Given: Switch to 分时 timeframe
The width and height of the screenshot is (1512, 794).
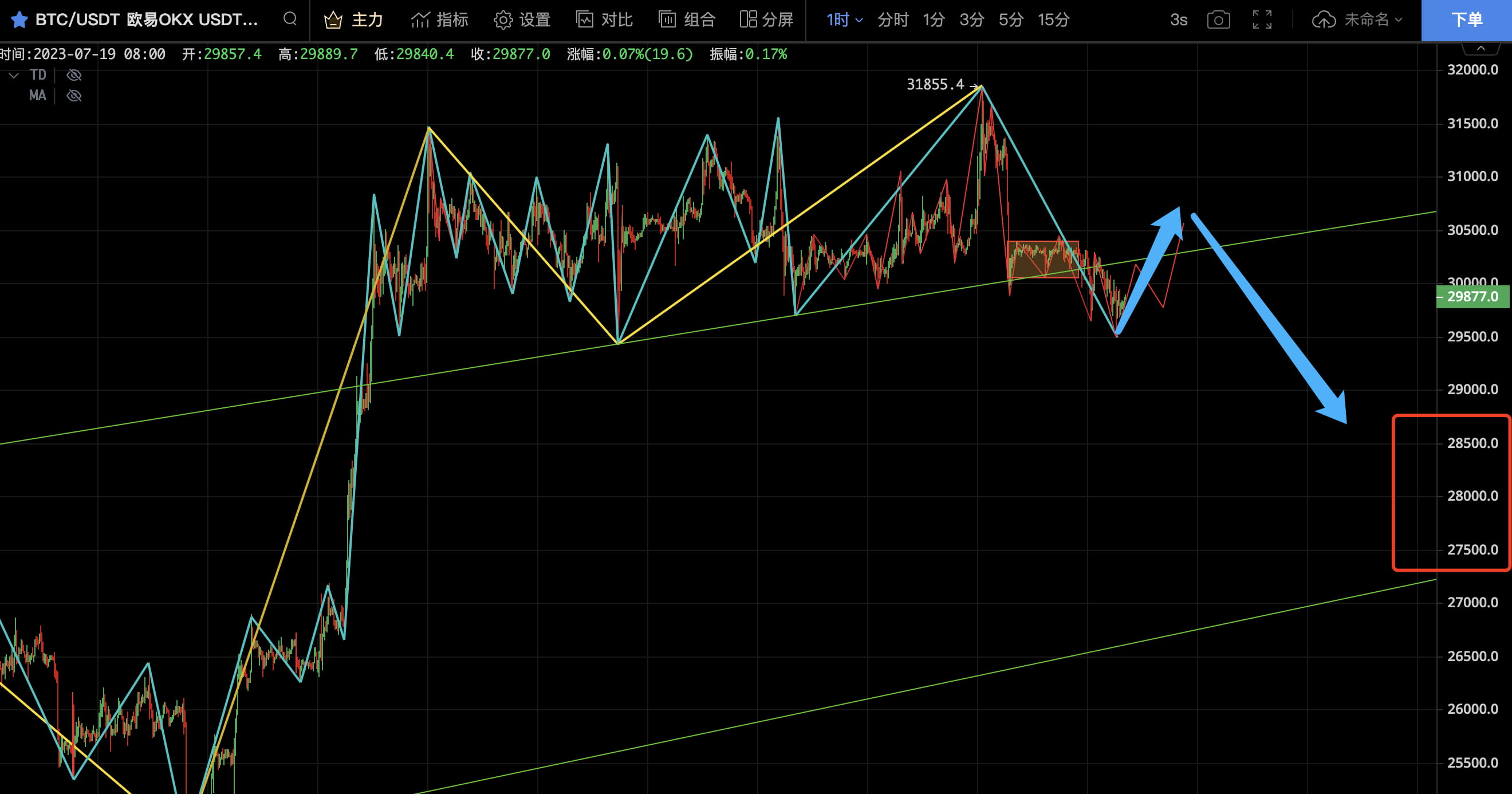Looking at the screenshot, I should pos(893,20).
